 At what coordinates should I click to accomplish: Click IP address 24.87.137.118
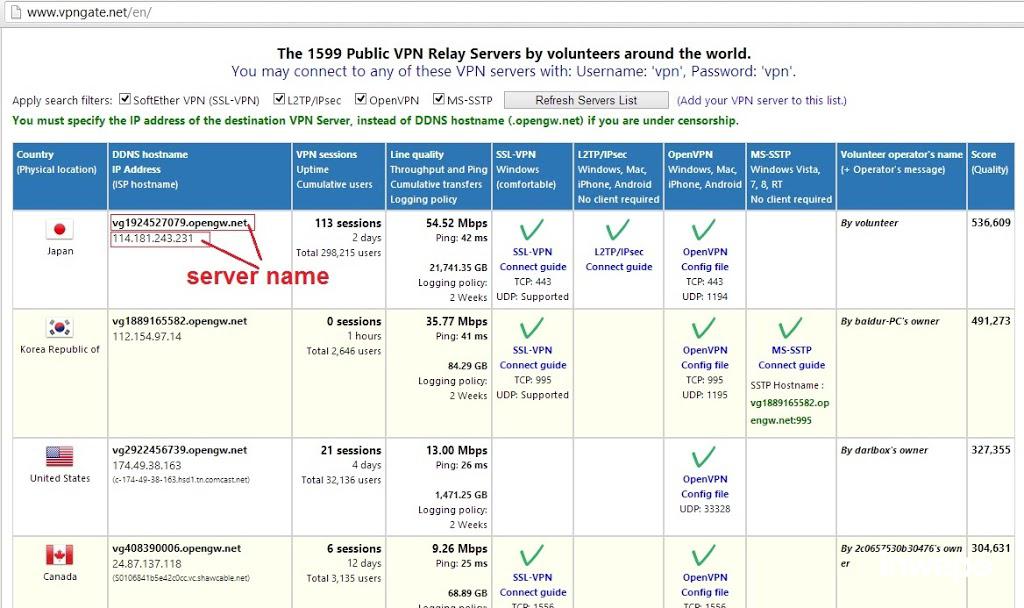tap(147, 564)
